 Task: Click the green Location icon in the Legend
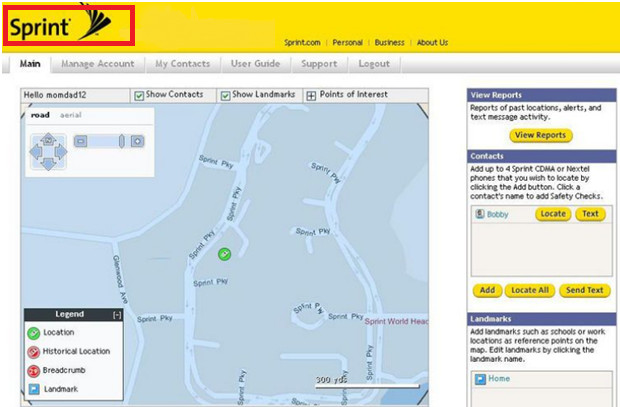pos(34,333)
